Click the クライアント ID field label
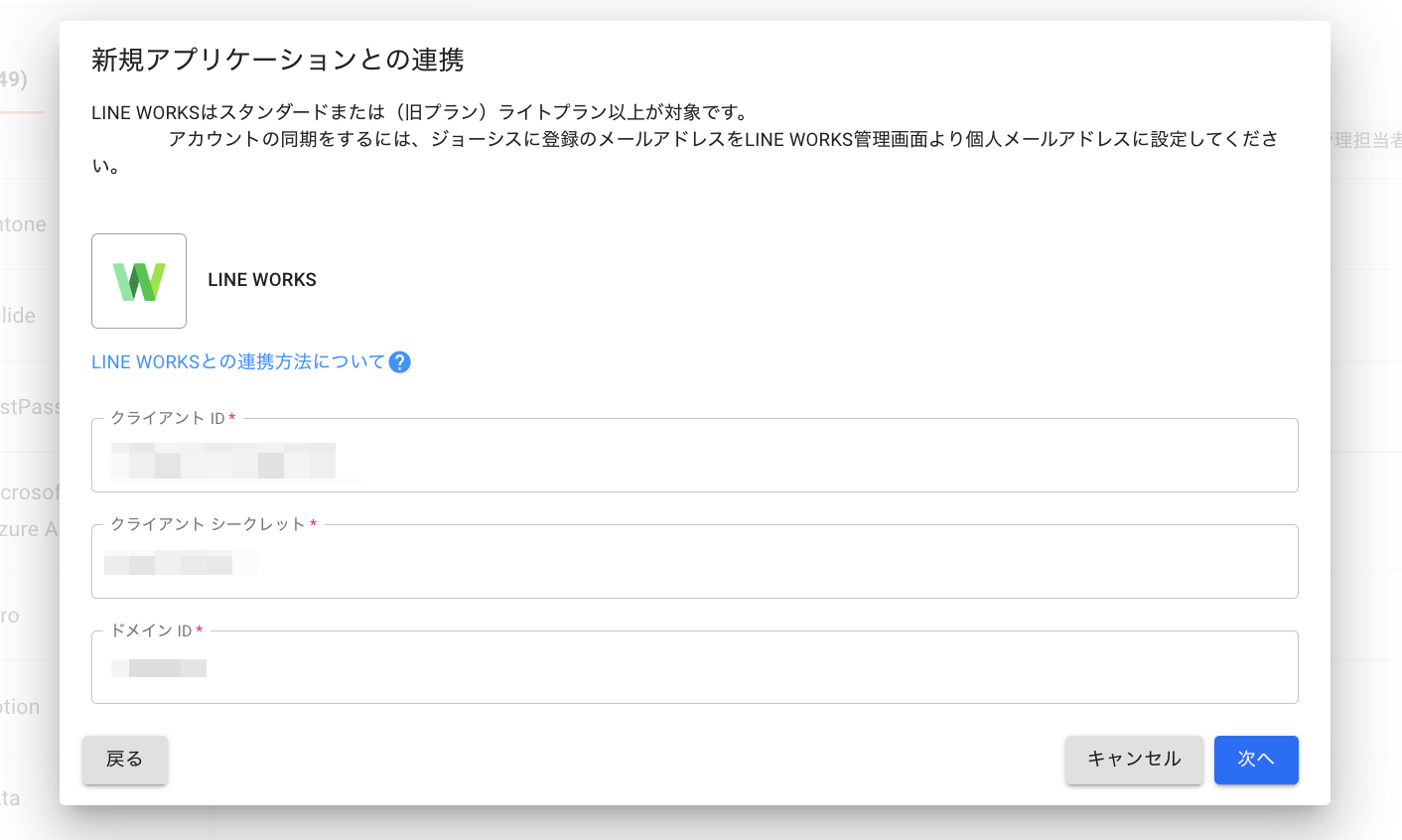 (168, 419)
